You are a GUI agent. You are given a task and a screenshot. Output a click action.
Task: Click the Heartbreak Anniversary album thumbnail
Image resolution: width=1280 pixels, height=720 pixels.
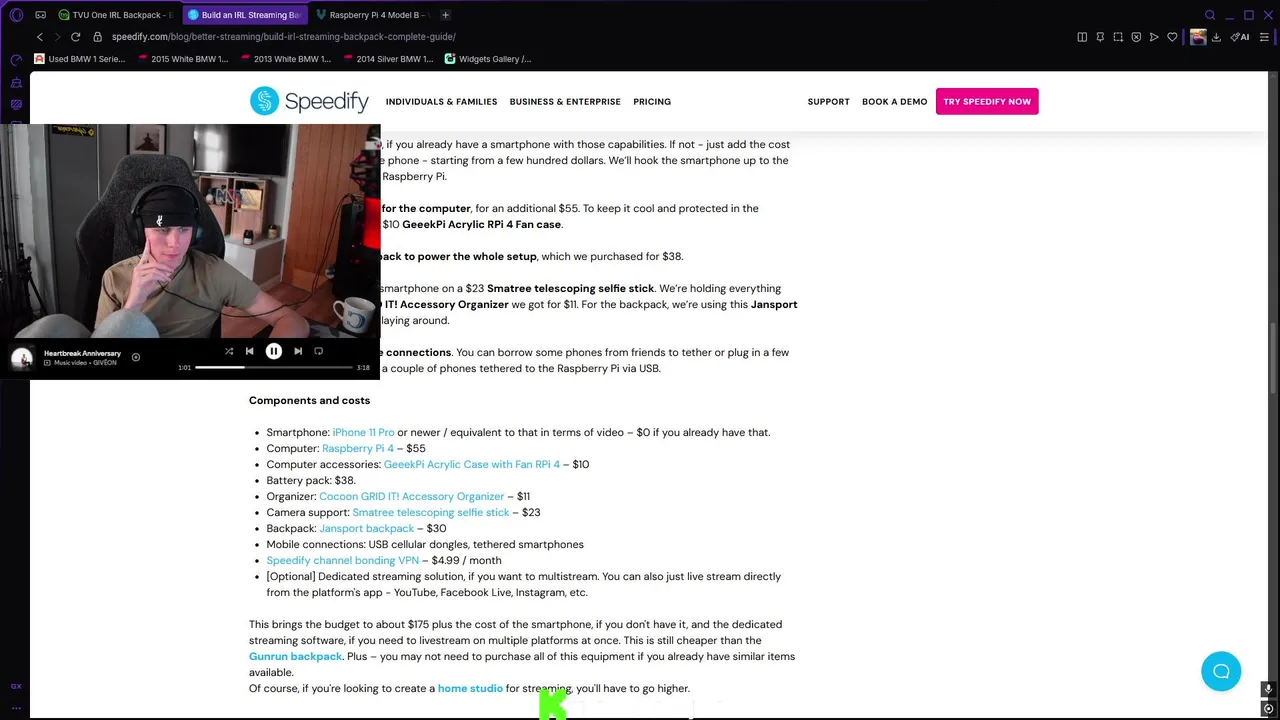22,358
